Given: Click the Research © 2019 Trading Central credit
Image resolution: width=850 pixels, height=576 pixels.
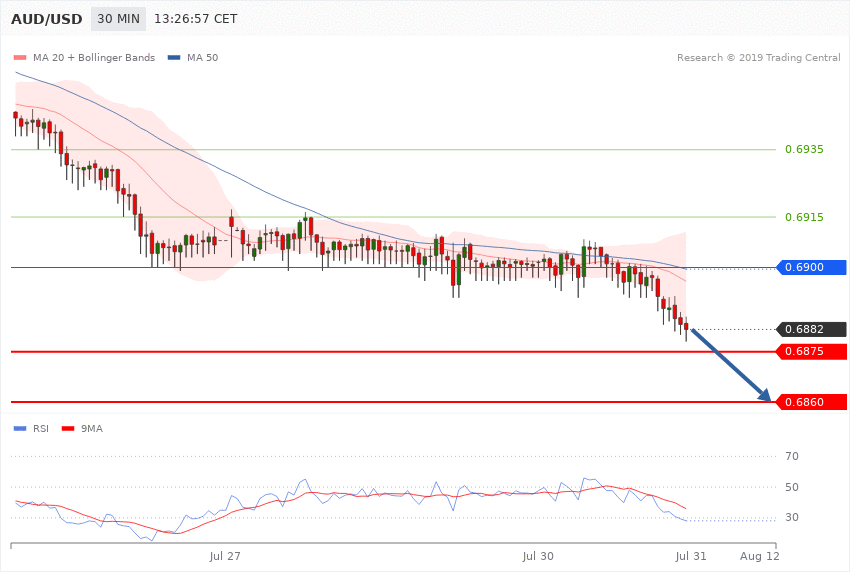Looking at the screenshot, I should pos(758,58).
